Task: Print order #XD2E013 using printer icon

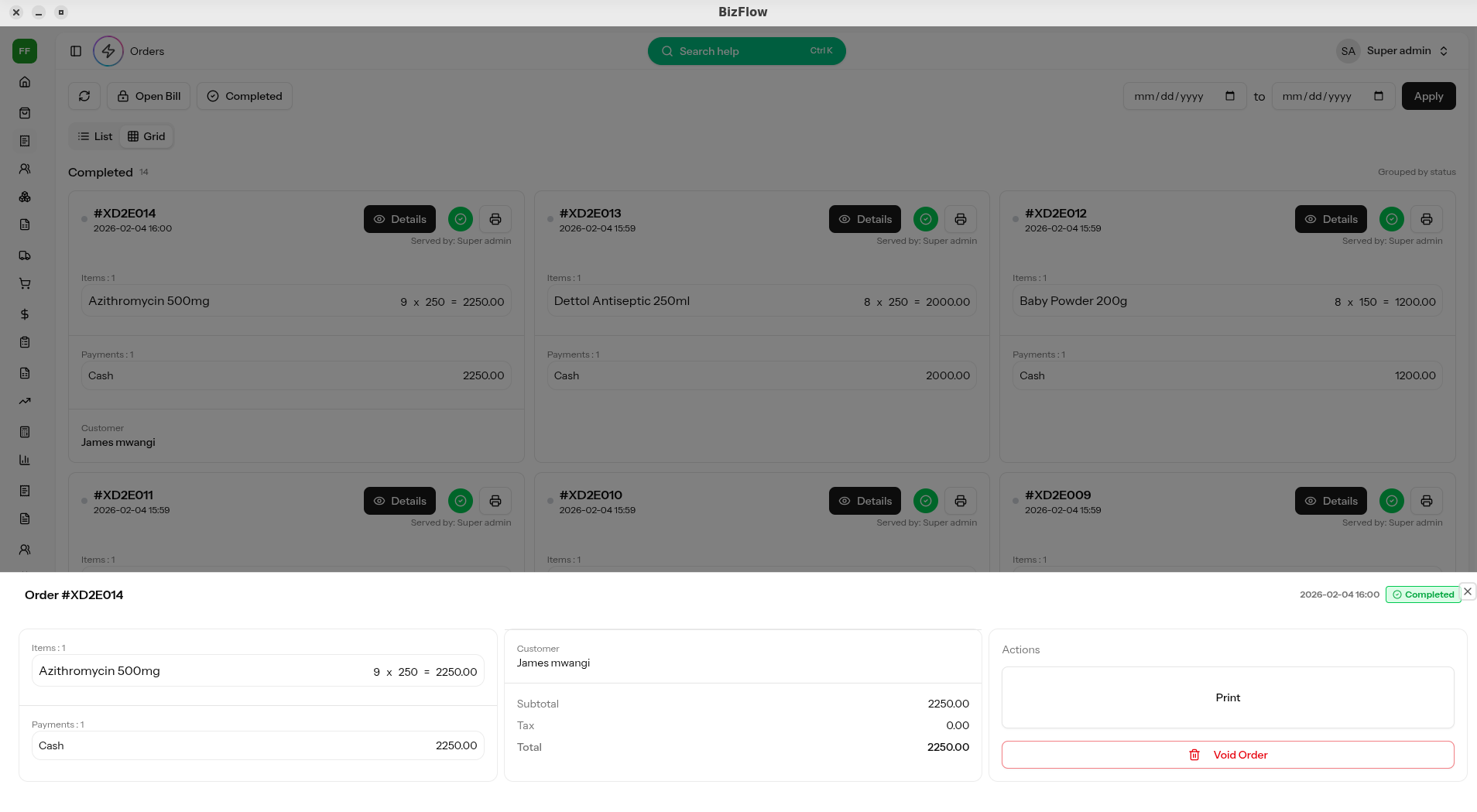Action: [960, 219]
